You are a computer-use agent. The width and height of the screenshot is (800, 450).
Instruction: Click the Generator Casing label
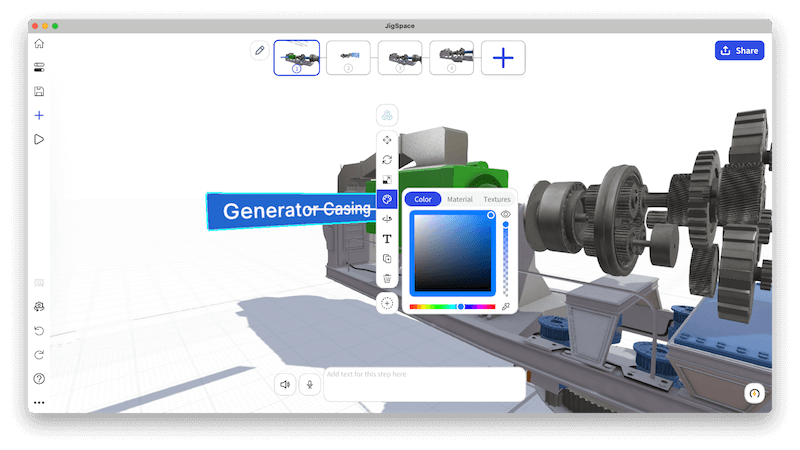pyautogui.click(x=291, y=210)
